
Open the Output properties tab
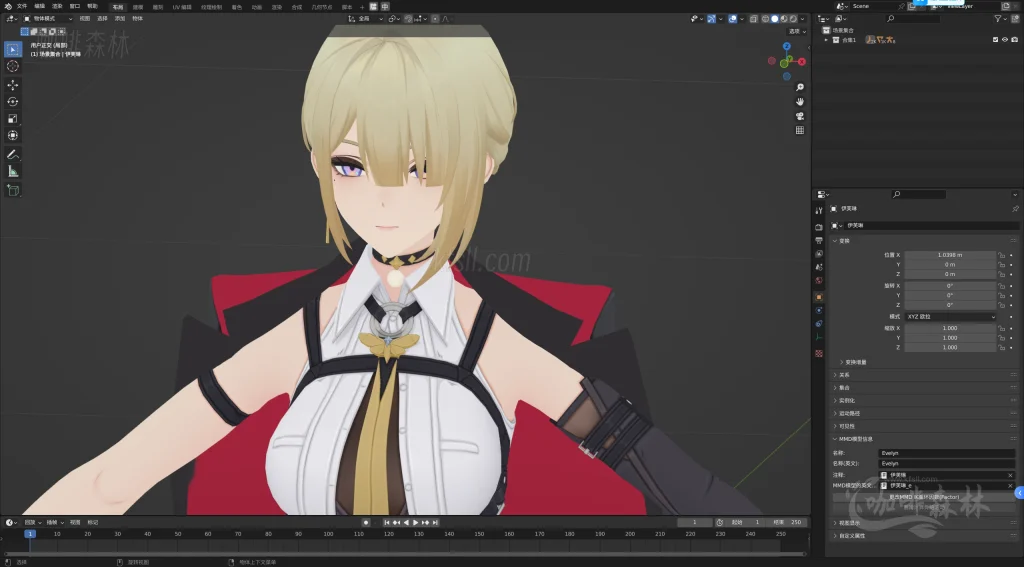(x=819, y=240)
